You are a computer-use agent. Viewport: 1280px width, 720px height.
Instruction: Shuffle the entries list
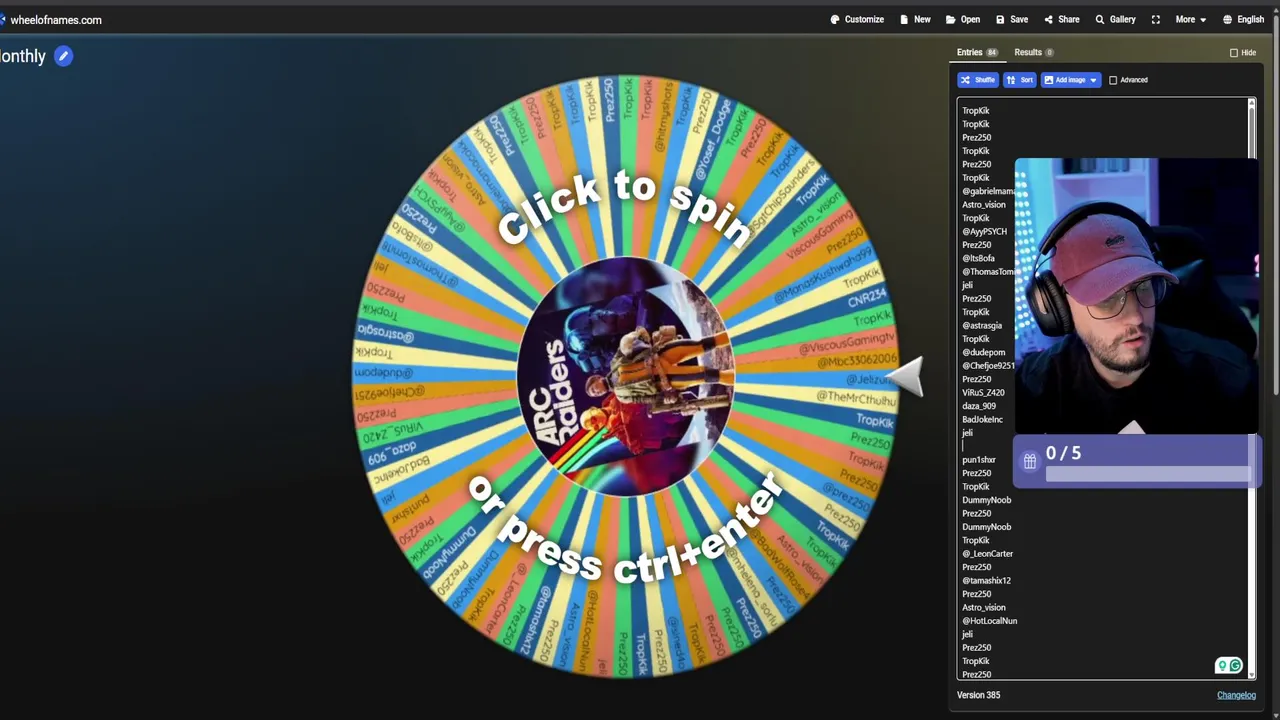977,80
